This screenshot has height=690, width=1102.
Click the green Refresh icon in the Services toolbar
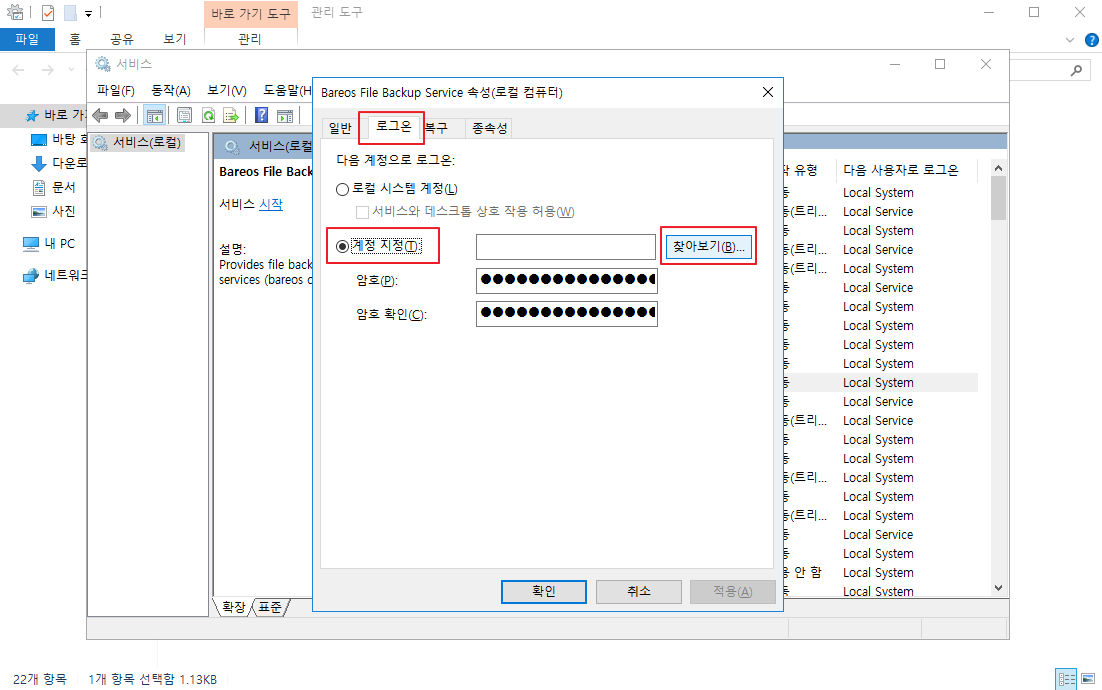click(x=208, y=115)
